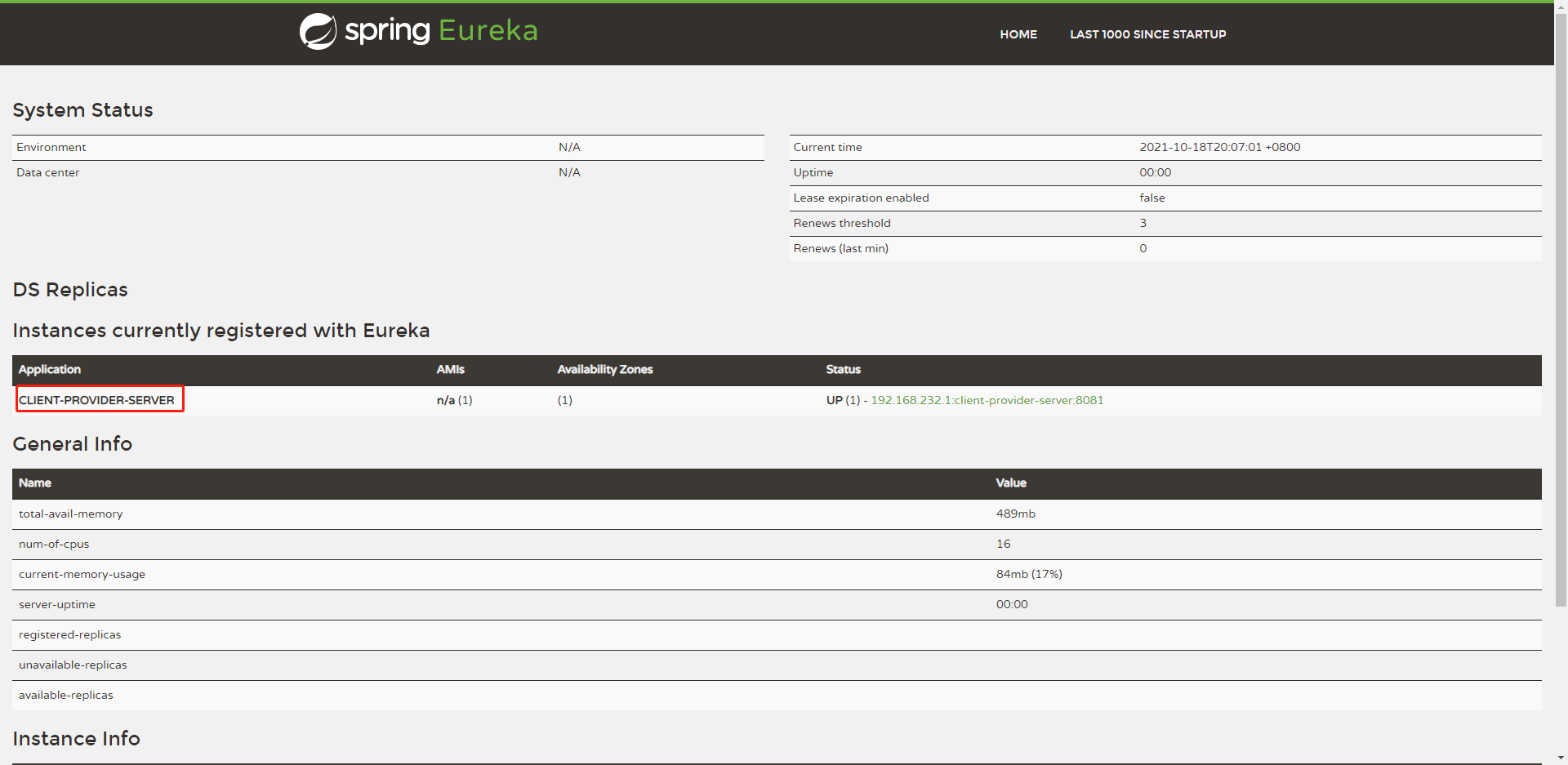
Task: Click the General Info heading
Action: pos(72,444)
